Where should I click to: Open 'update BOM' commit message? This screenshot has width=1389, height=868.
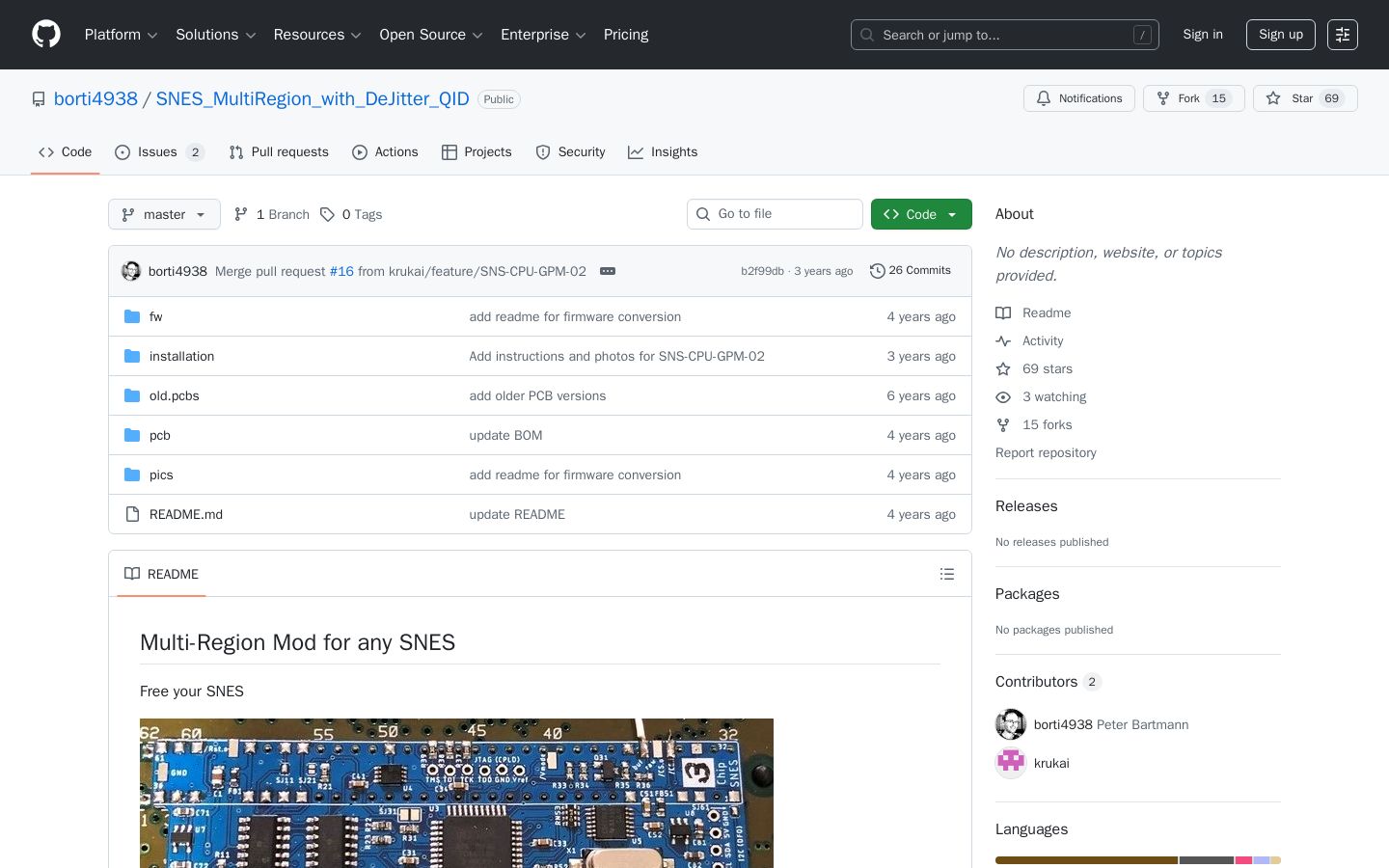click(x=505, y=435)
